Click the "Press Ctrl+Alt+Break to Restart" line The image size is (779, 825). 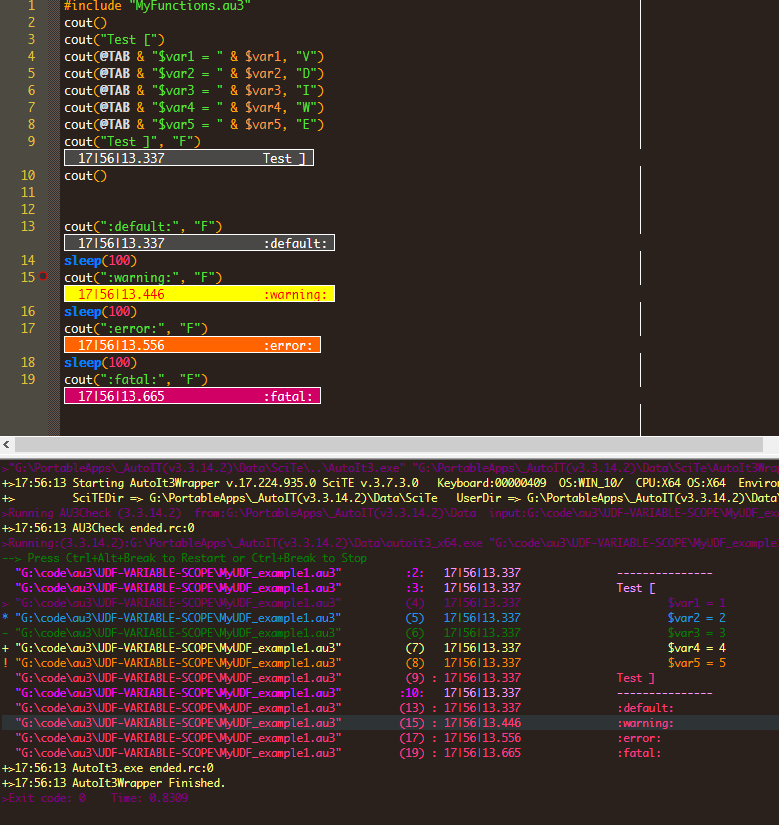[184, 558]
